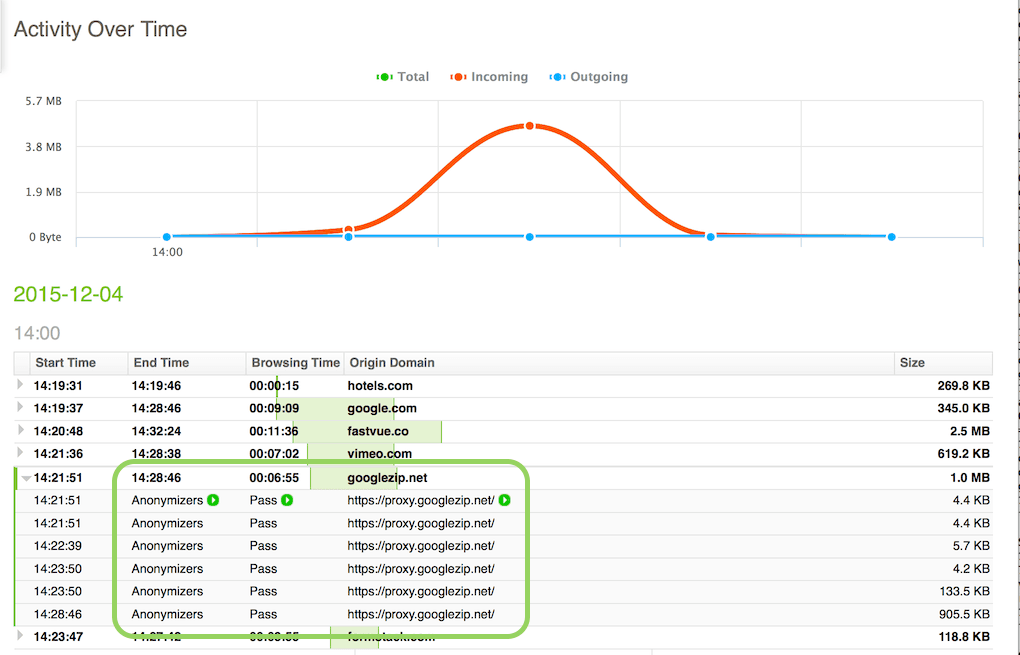Open the 905.5 KB proxy.googlezip.net link
1020x655 pixels.
(x=421, y=614)
